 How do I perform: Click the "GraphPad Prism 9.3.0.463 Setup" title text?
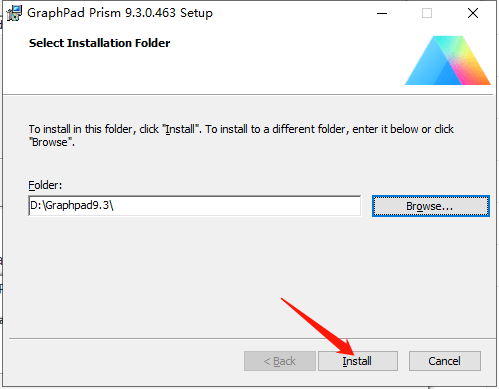(x=120, y=13)
